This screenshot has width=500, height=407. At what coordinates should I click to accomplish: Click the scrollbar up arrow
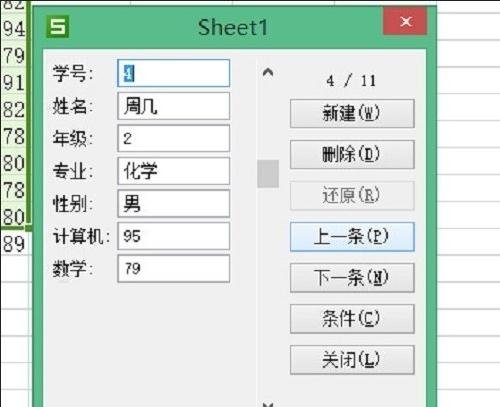coord(268,72)
